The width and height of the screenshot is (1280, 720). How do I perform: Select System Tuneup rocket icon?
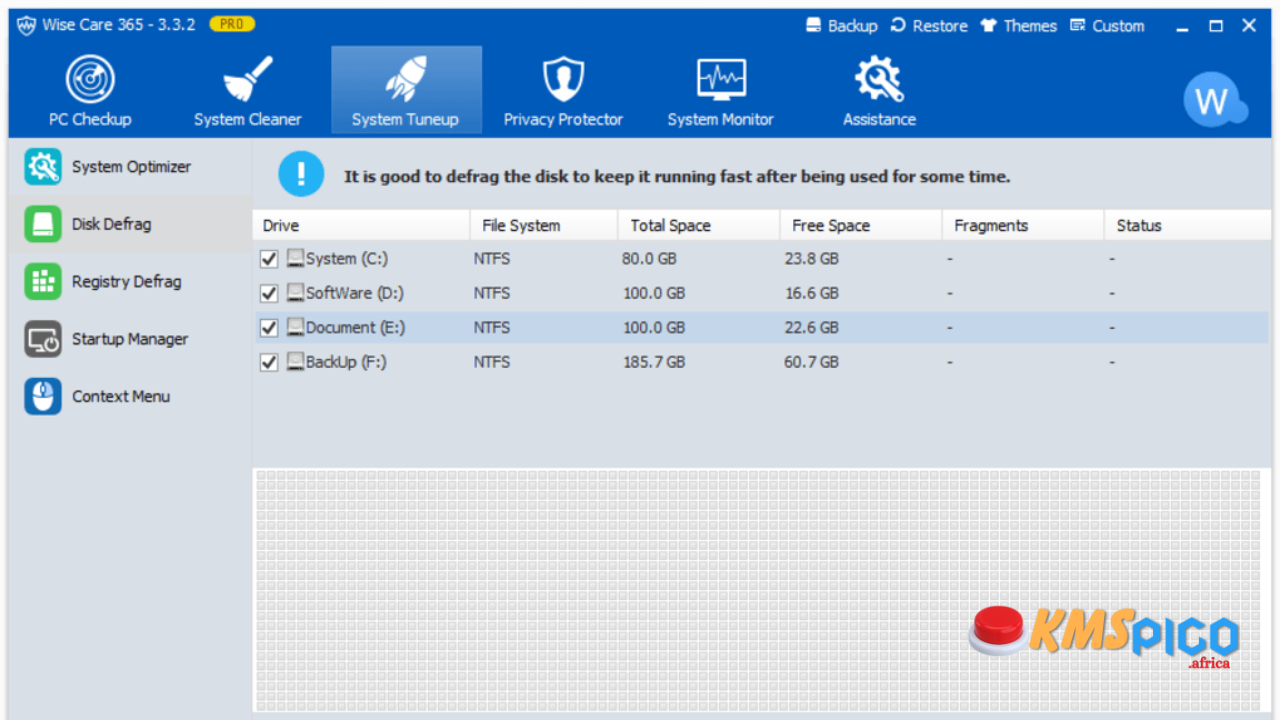click(405, 79)
